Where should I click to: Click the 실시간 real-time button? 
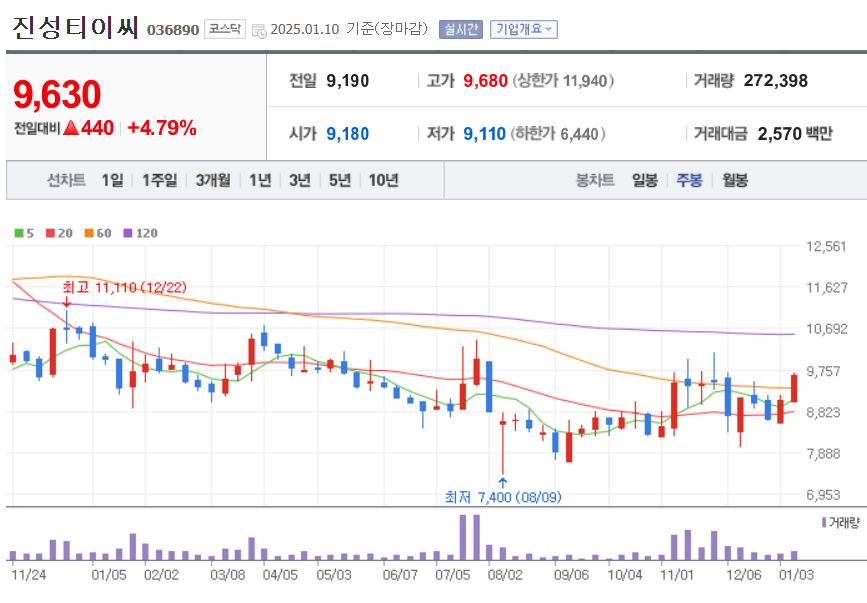click(x=461, y=29)
